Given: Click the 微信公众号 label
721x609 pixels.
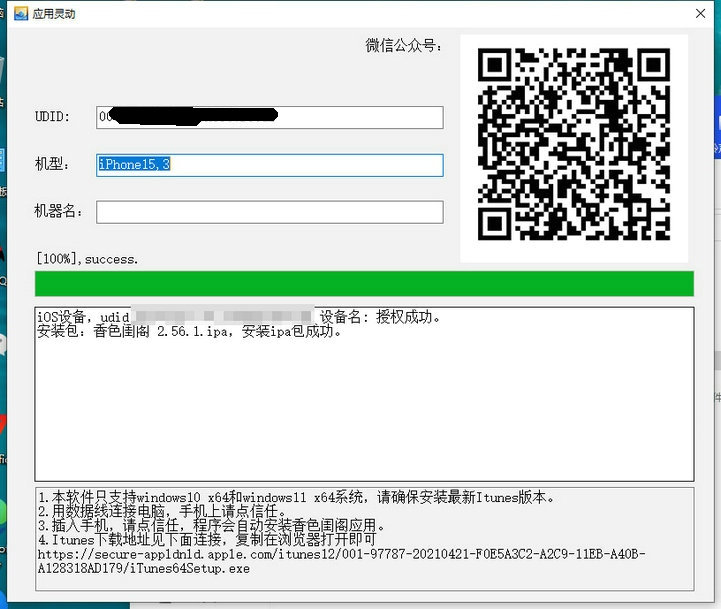Looking at the screenshot, I should coord(404,46).
